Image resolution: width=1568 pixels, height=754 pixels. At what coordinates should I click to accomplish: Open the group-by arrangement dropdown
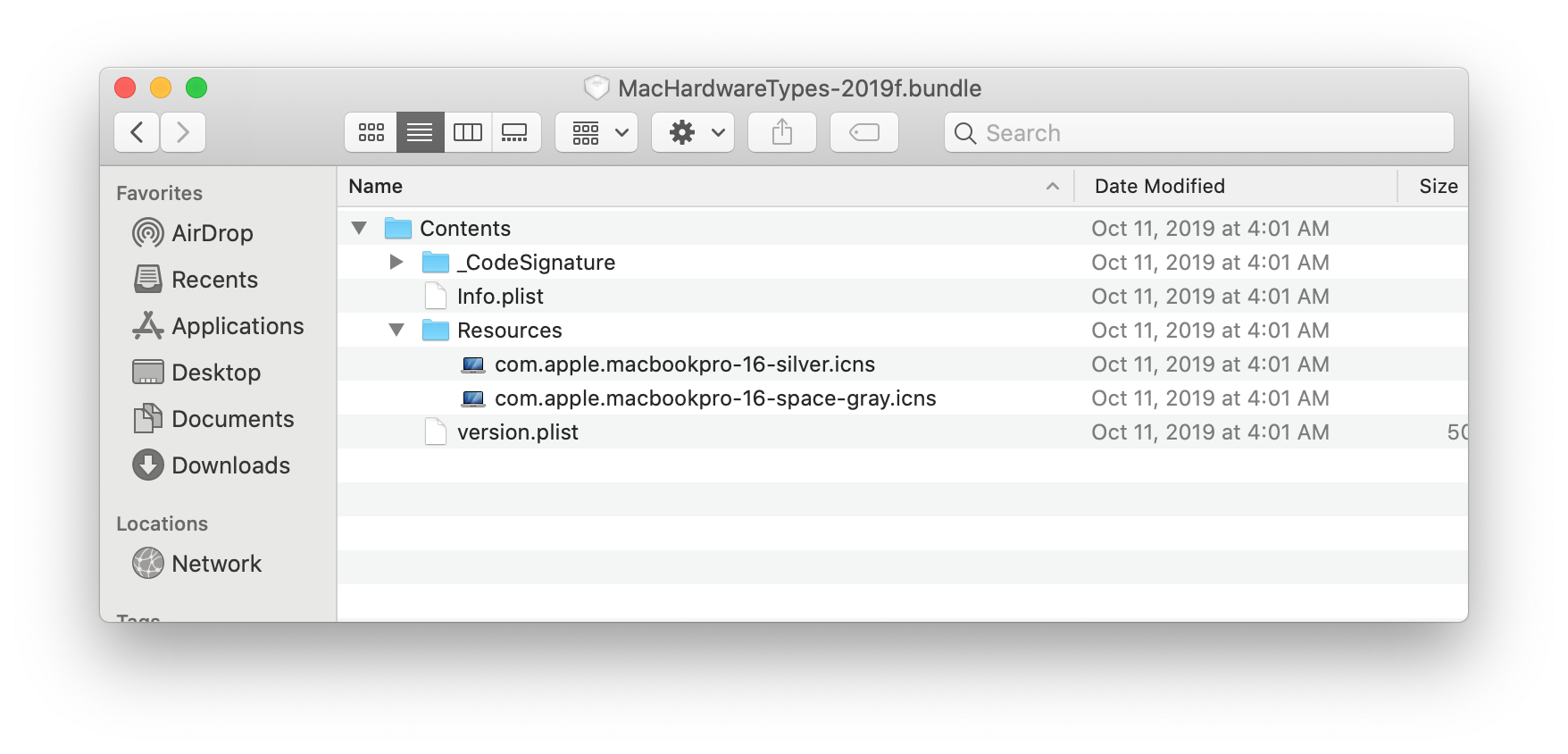click(596, 133)
